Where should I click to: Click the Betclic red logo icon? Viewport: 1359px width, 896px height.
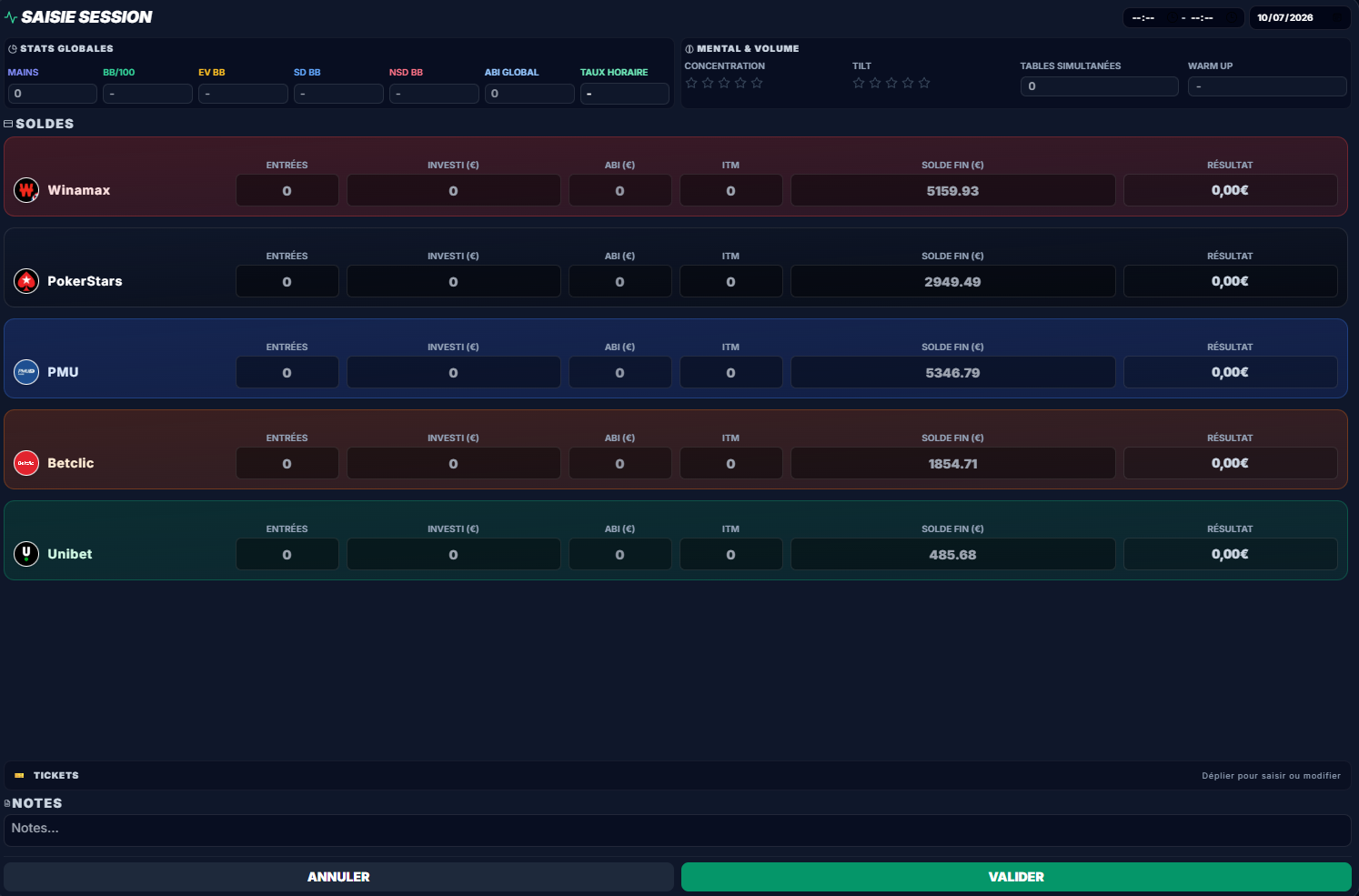(26, 463)
